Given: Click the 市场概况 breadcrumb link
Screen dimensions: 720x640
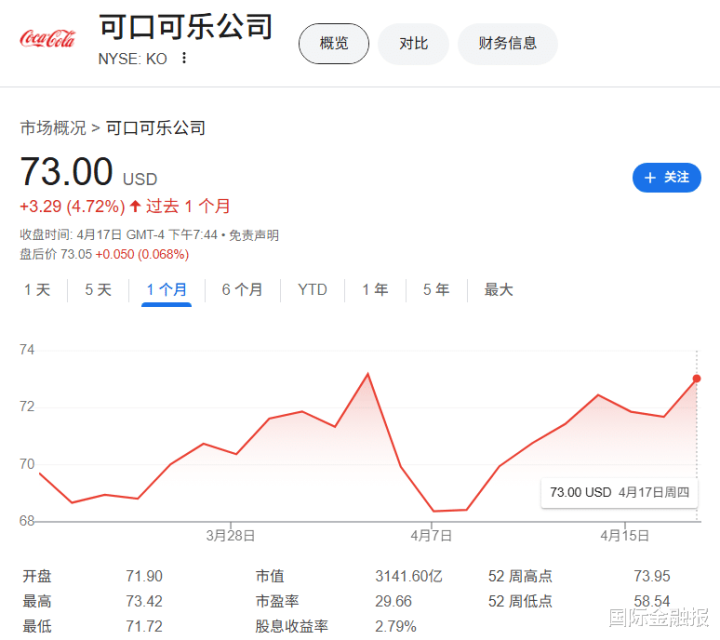Looking at the screenshot, I should tap(53, 128).
